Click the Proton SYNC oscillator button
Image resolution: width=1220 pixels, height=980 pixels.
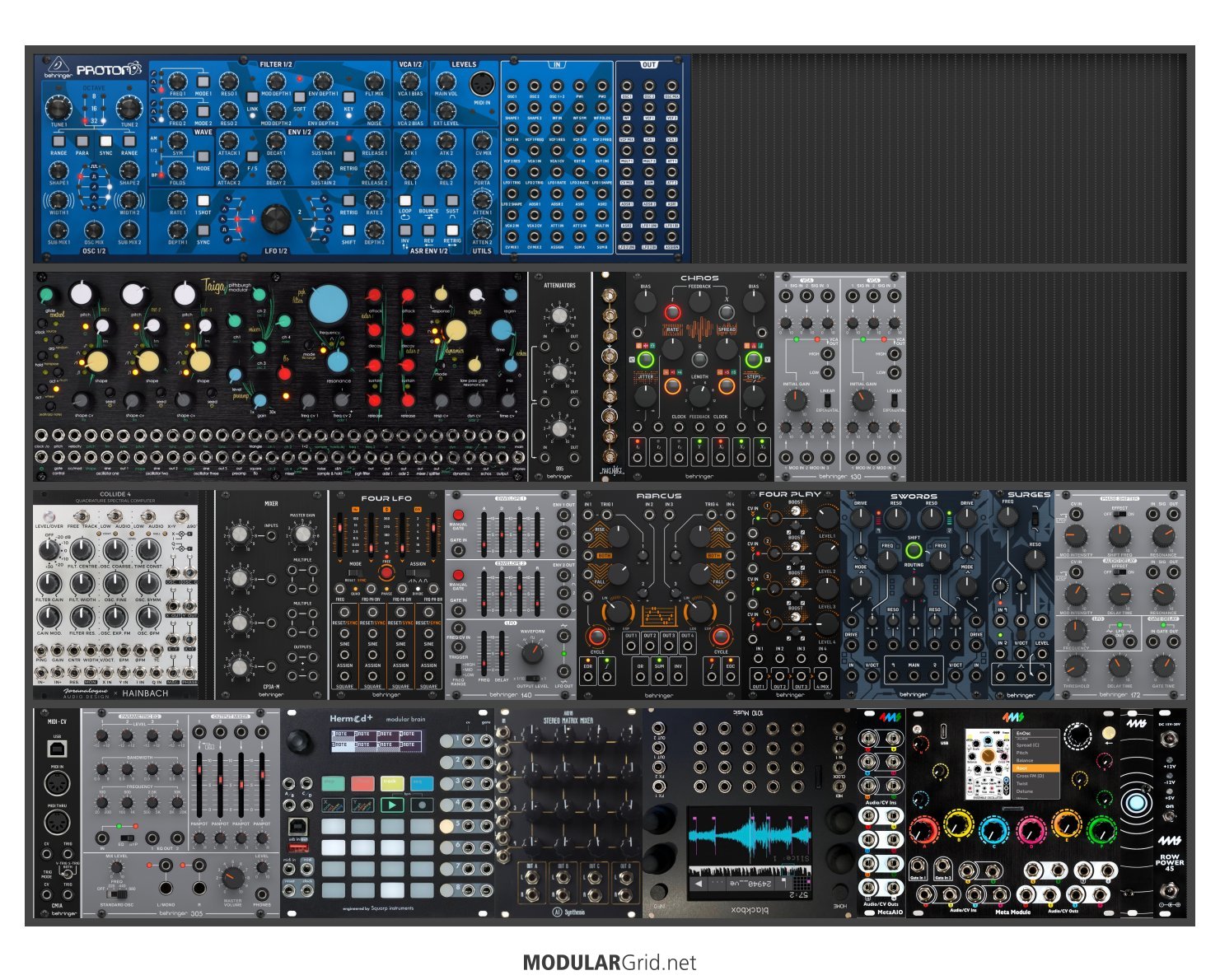(x=105, y=142)
